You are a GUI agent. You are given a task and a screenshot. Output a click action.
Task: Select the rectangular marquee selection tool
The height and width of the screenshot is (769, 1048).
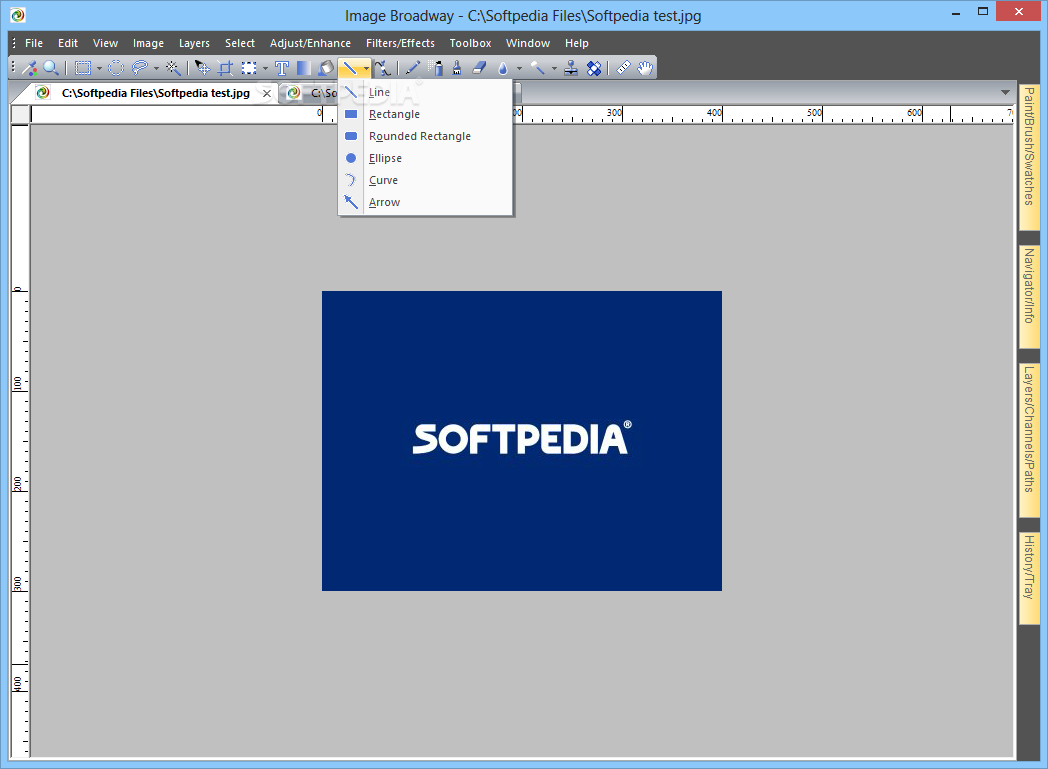tap(83, 67)
